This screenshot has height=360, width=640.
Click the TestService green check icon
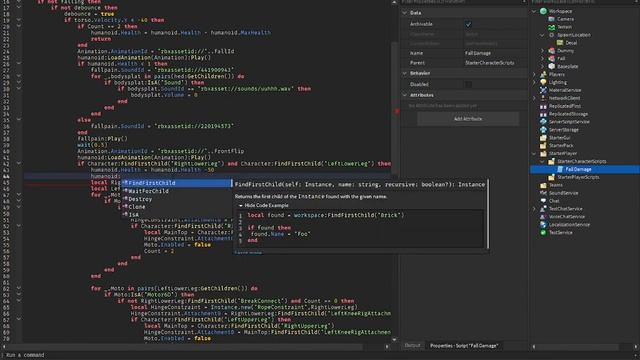(x=543, y=232)
